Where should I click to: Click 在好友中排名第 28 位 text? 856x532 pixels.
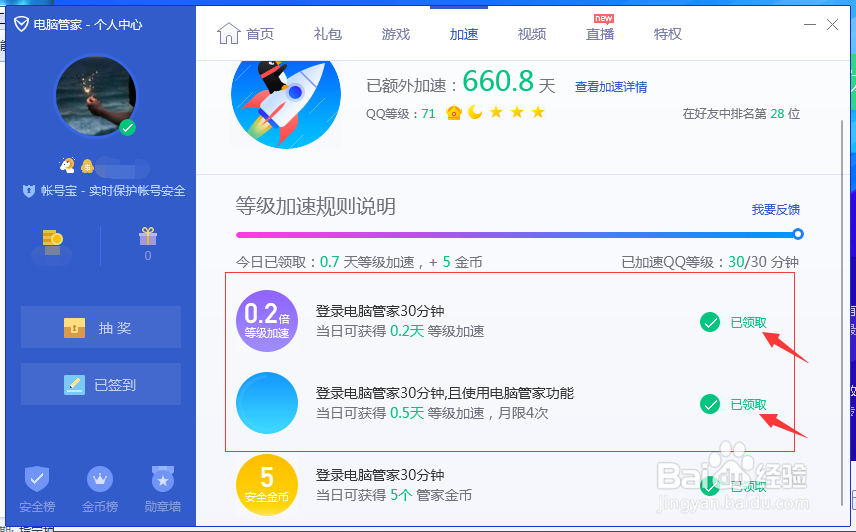coord(741,113)
